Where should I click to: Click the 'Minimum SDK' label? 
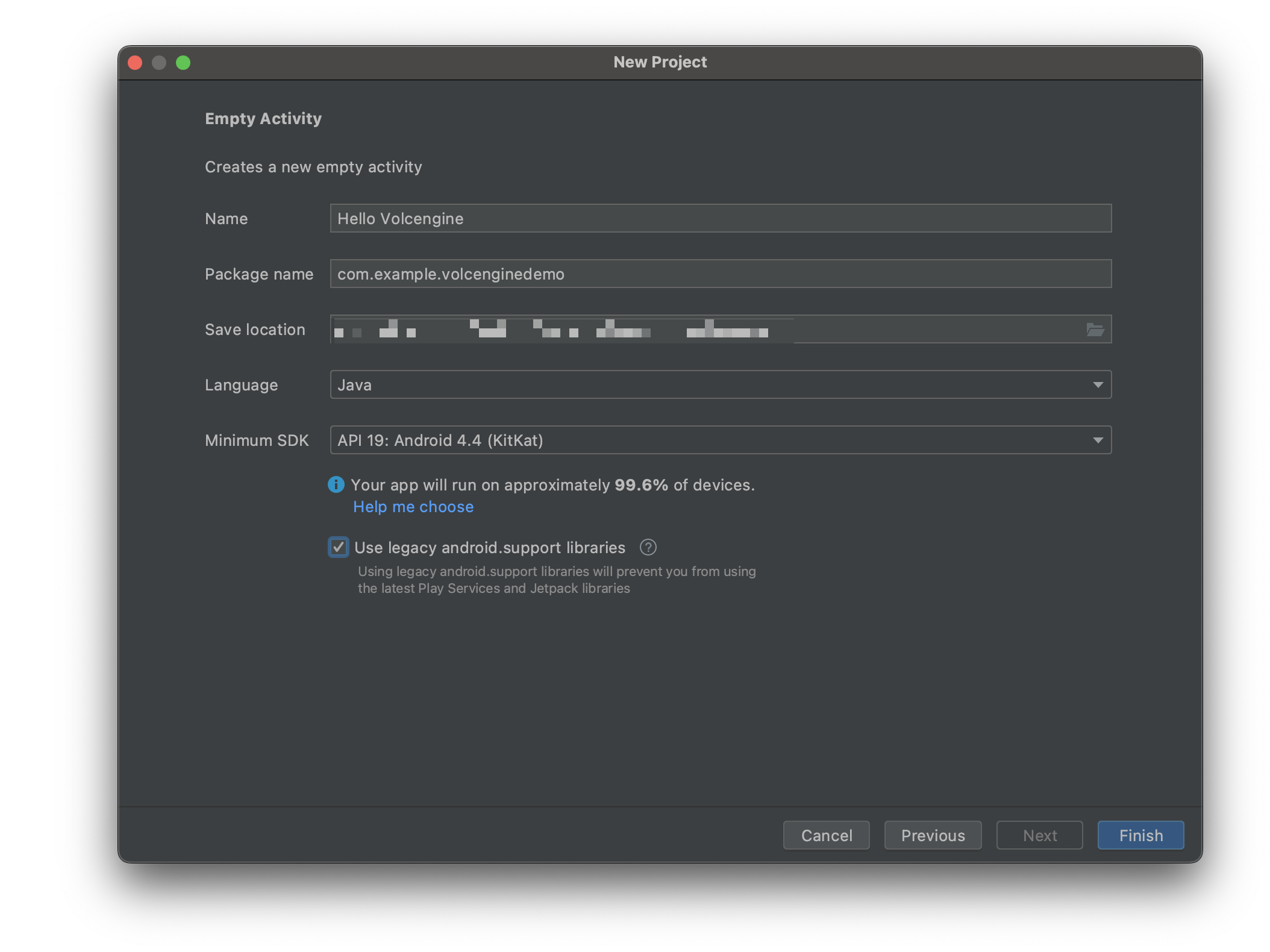[x=257, y=440]
